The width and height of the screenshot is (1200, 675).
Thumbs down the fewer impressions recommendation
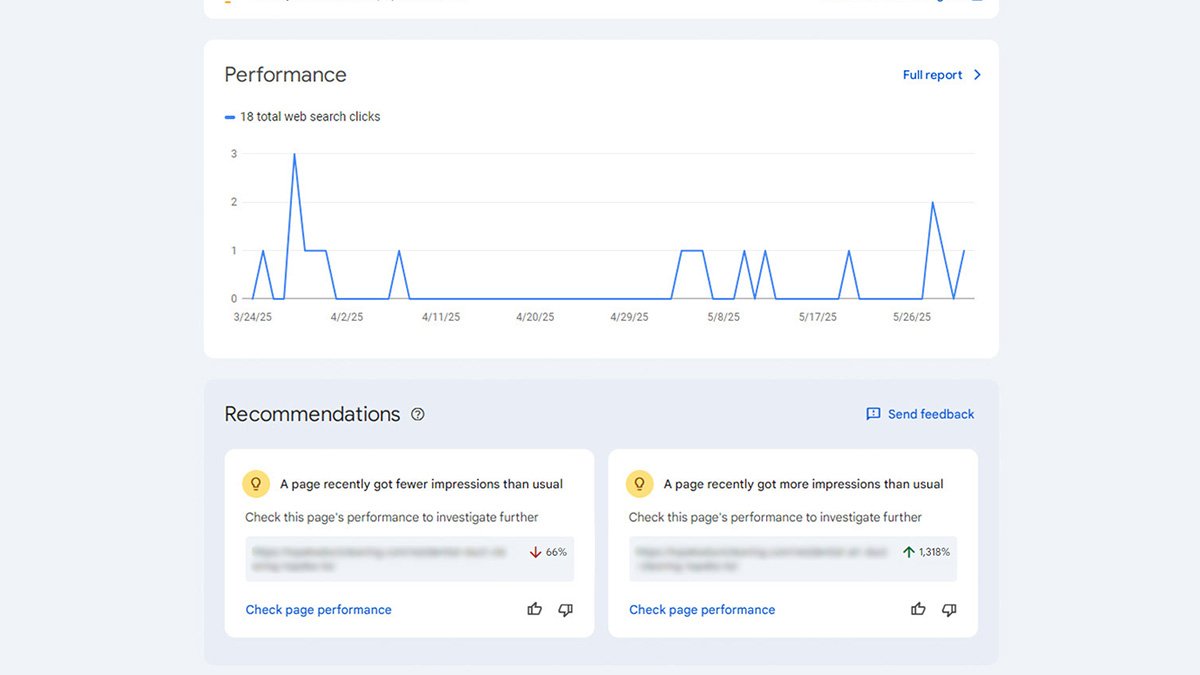[566, 609]
